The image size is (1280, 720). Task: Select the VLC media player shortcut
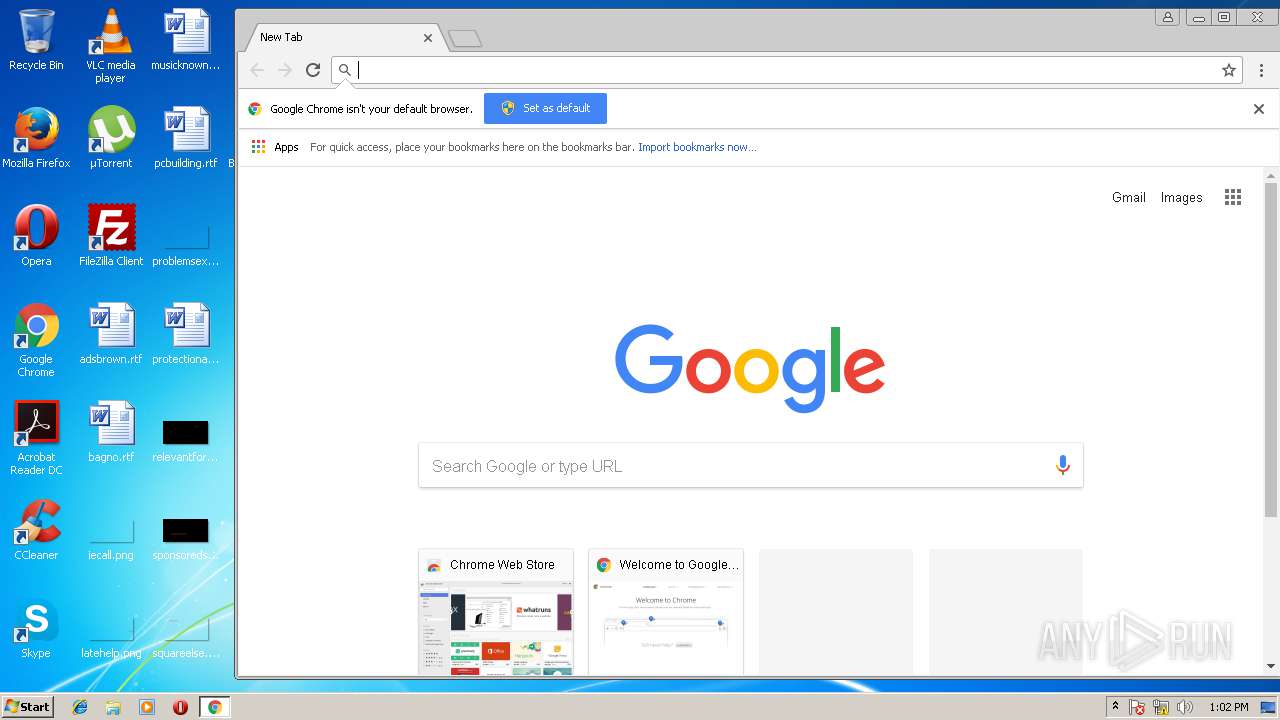point(110,46)
